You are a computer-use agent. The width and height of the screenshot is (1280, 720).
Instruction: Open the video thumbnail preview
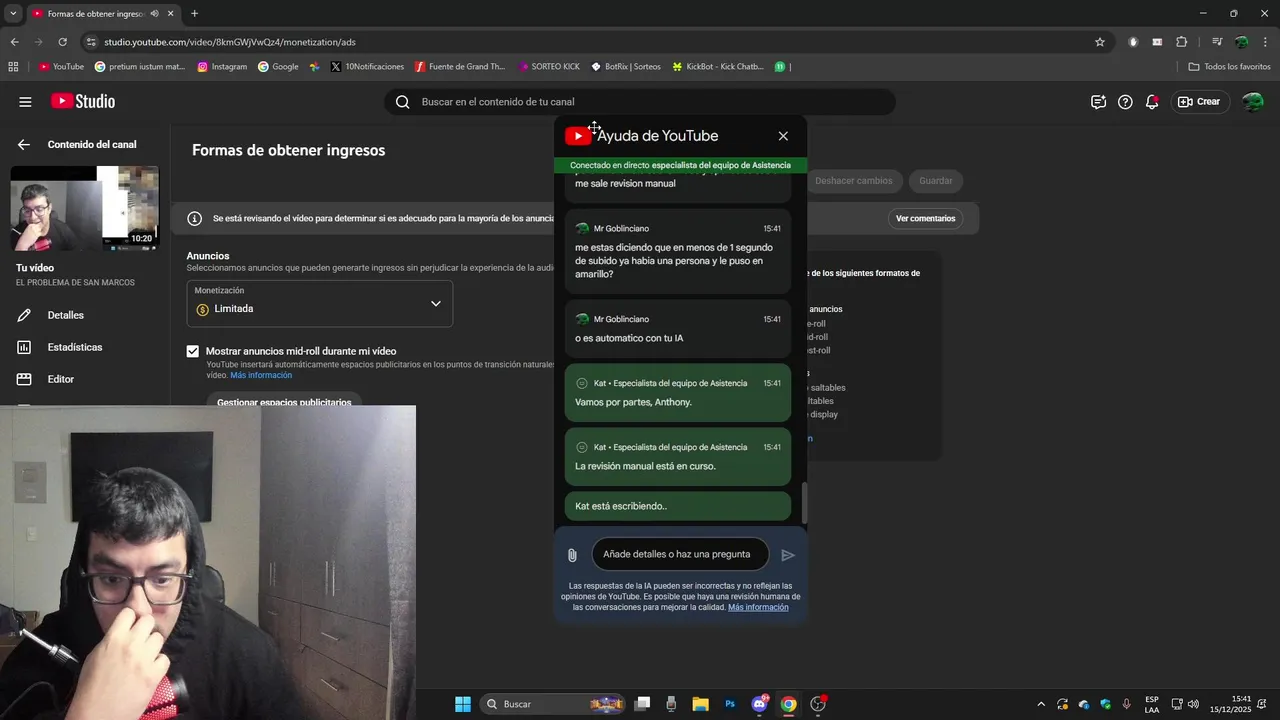coord(85,208)
